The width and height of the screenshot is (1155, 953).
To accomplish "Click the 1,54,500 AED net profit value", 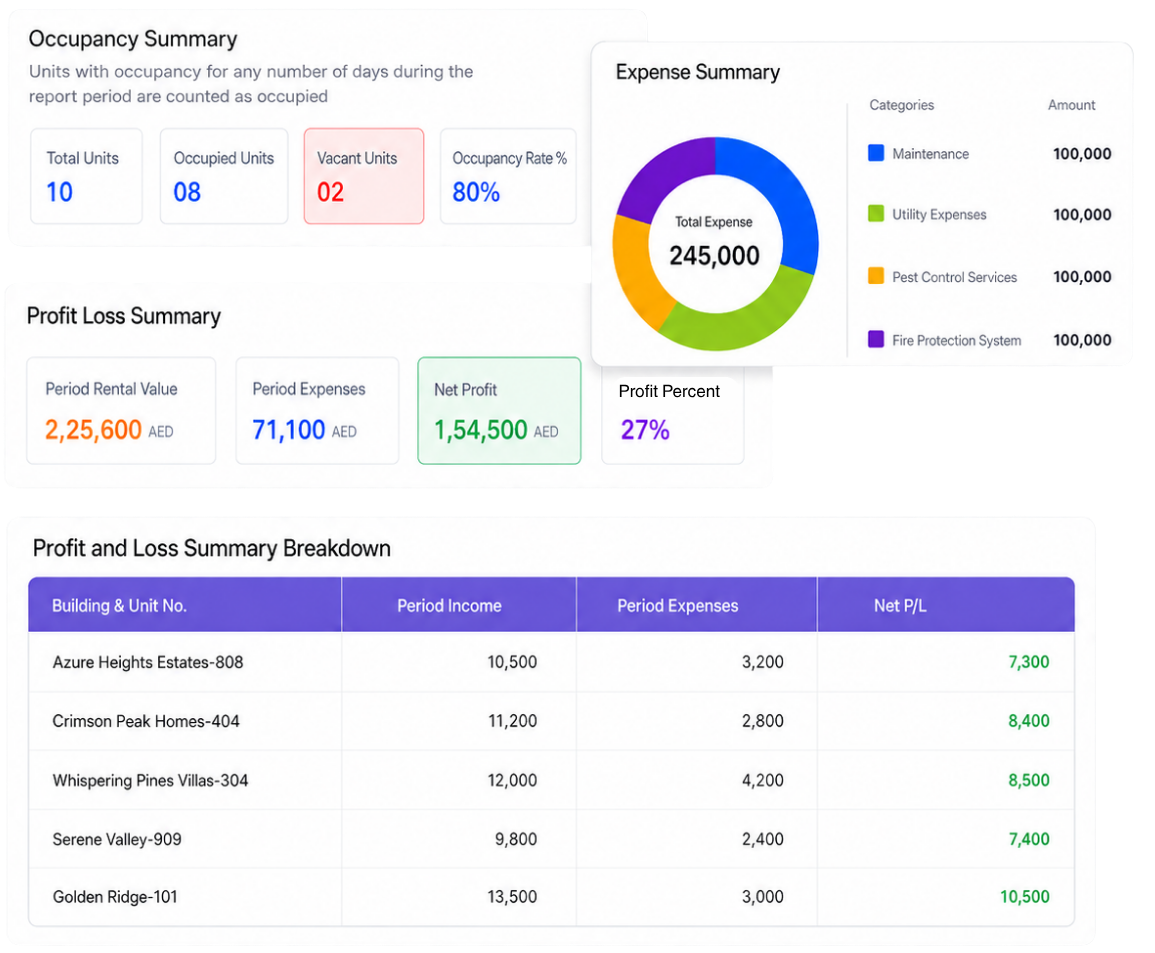I will 496,430.
